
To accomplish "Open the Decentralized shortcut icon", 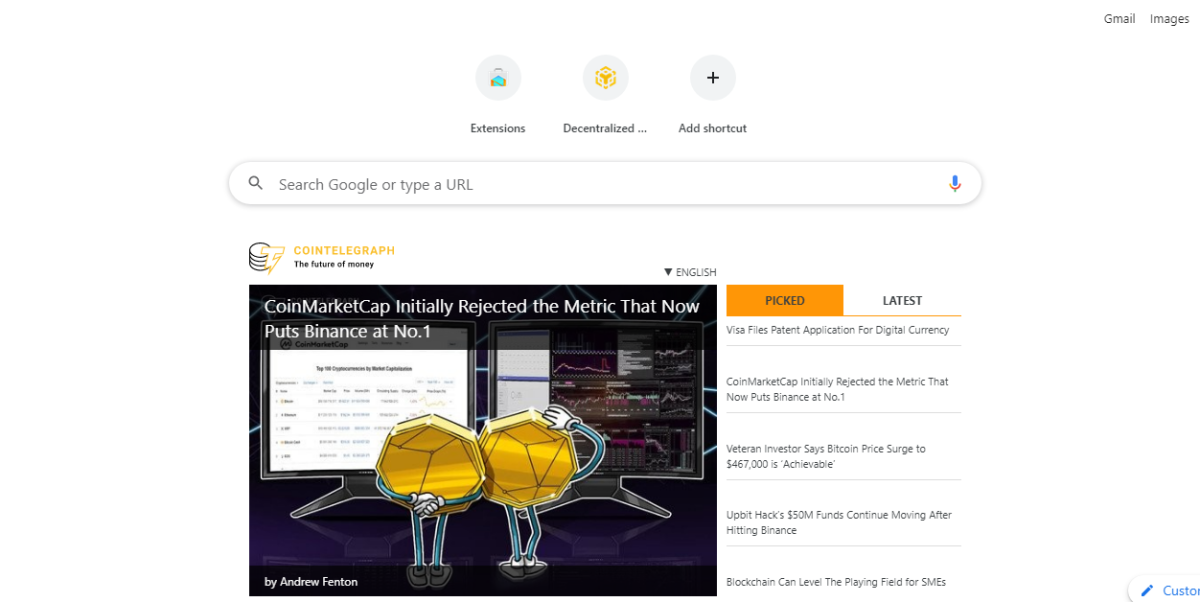I will click(605, 78).
